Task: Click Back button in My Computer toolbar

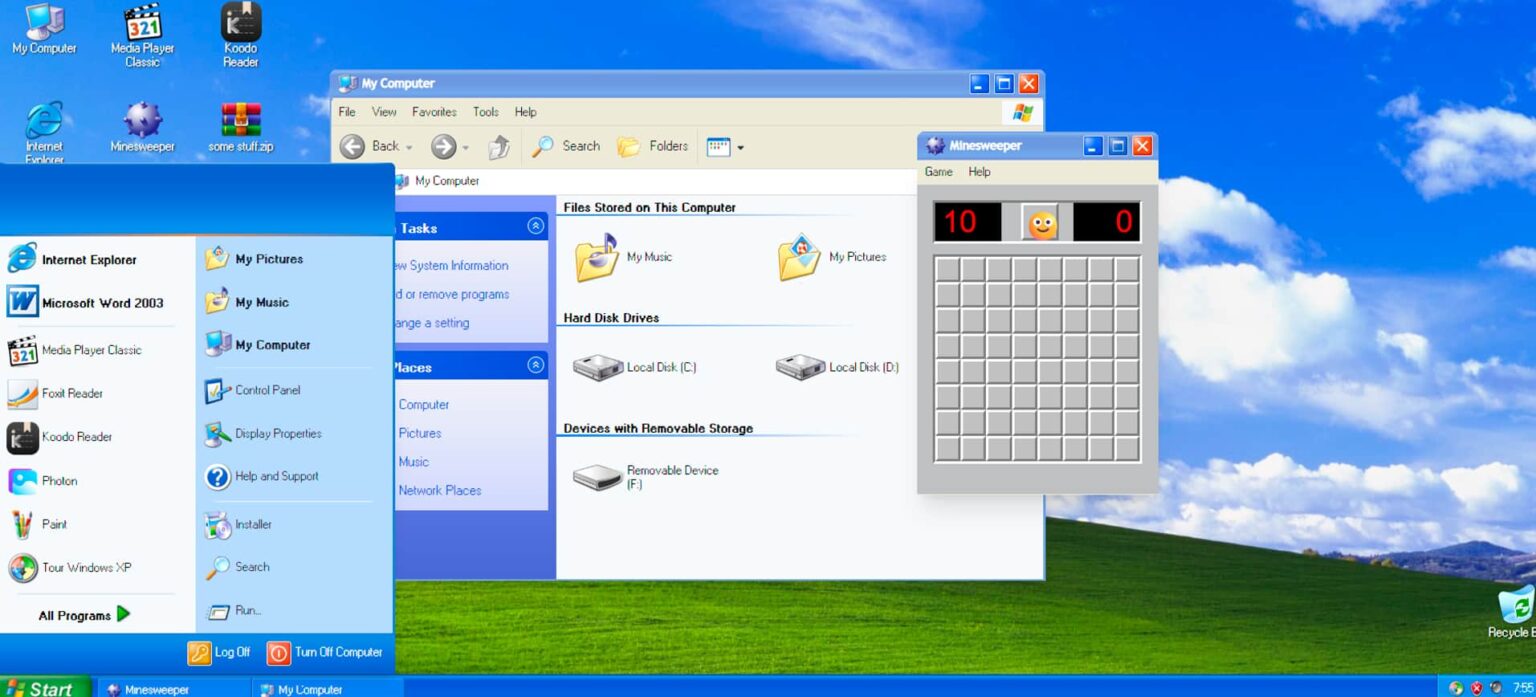Action: (x=370, y=146)
